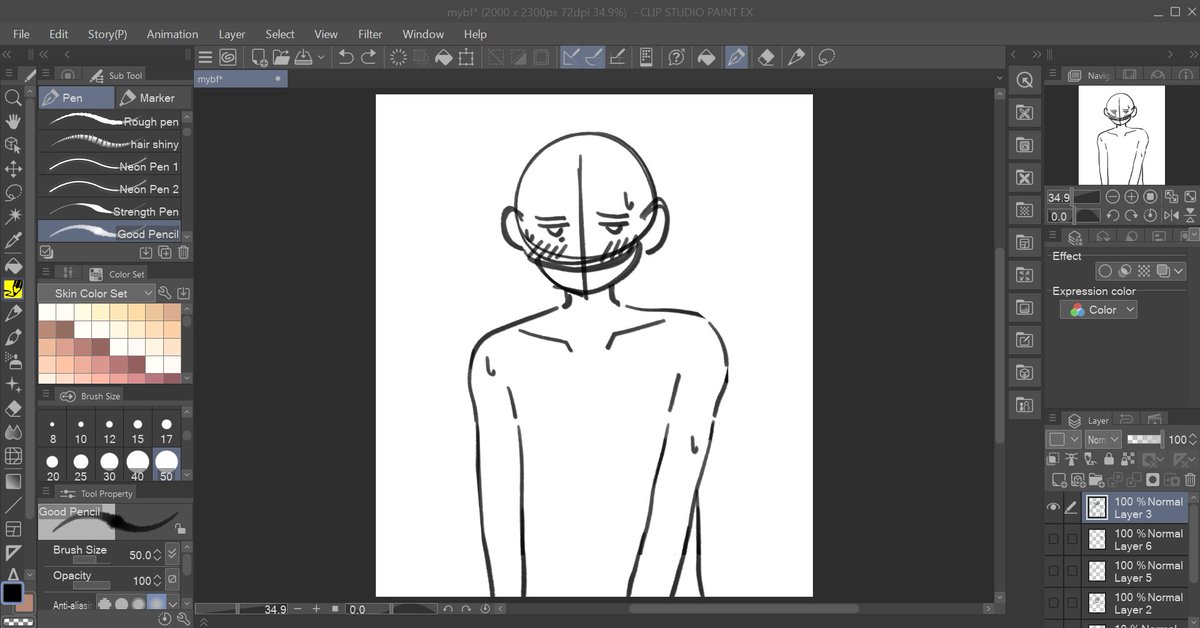Screen dimensions: 1200x628
Task: Open the Filter menu
Action: [370, 34]
